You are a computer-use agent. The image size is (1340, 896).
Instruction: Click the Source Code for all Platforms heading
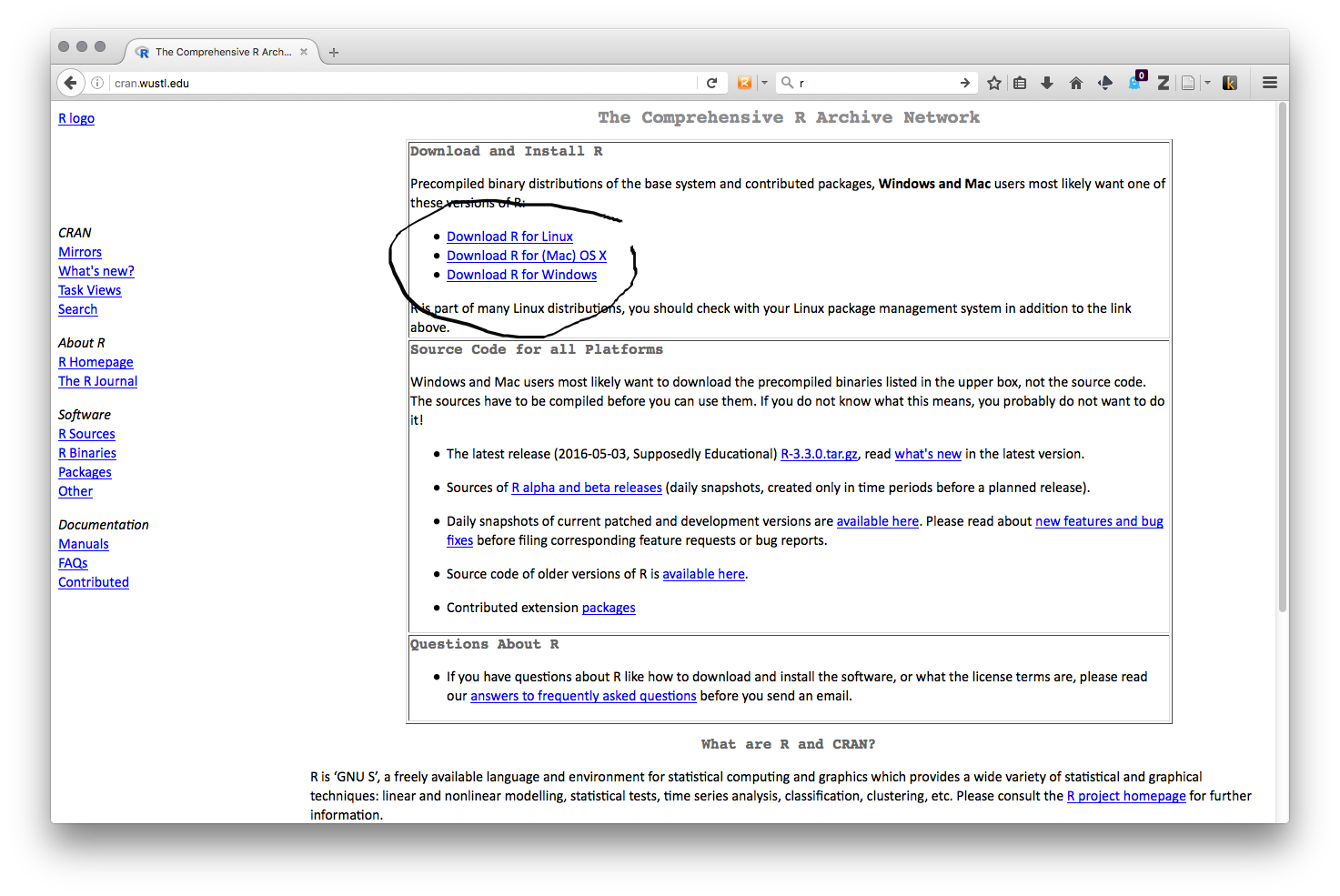tap(537, 350)
